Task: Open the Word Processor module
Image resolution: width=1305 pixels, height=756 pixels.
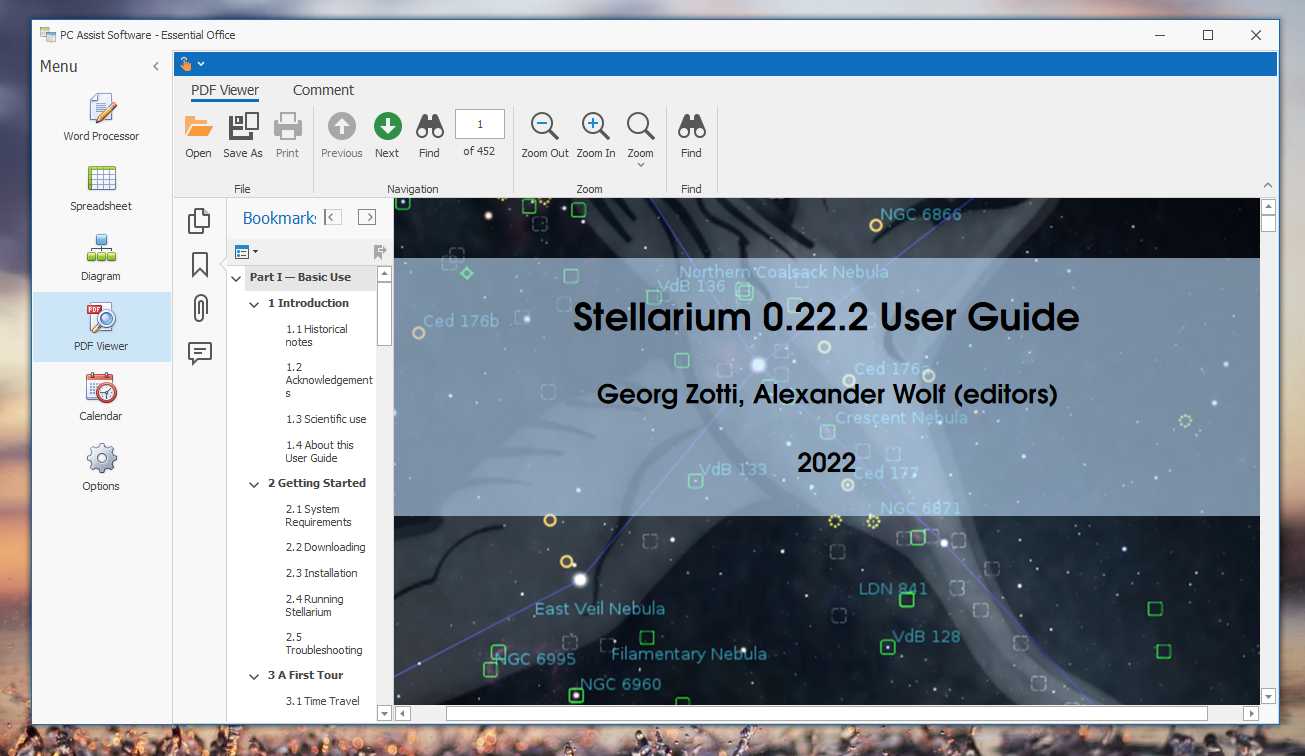Action: click(101, 116)
